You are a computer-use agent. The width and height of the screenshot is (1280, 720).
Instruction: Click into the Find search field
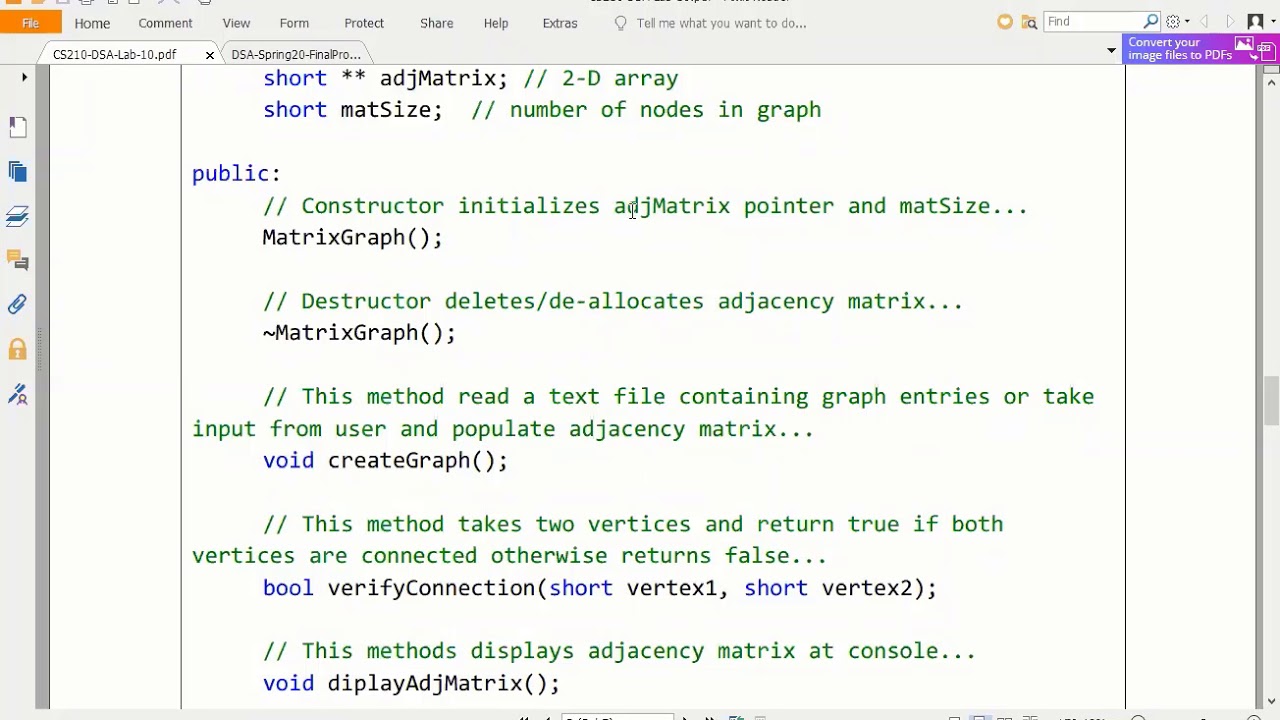[x=1093, y=21]
